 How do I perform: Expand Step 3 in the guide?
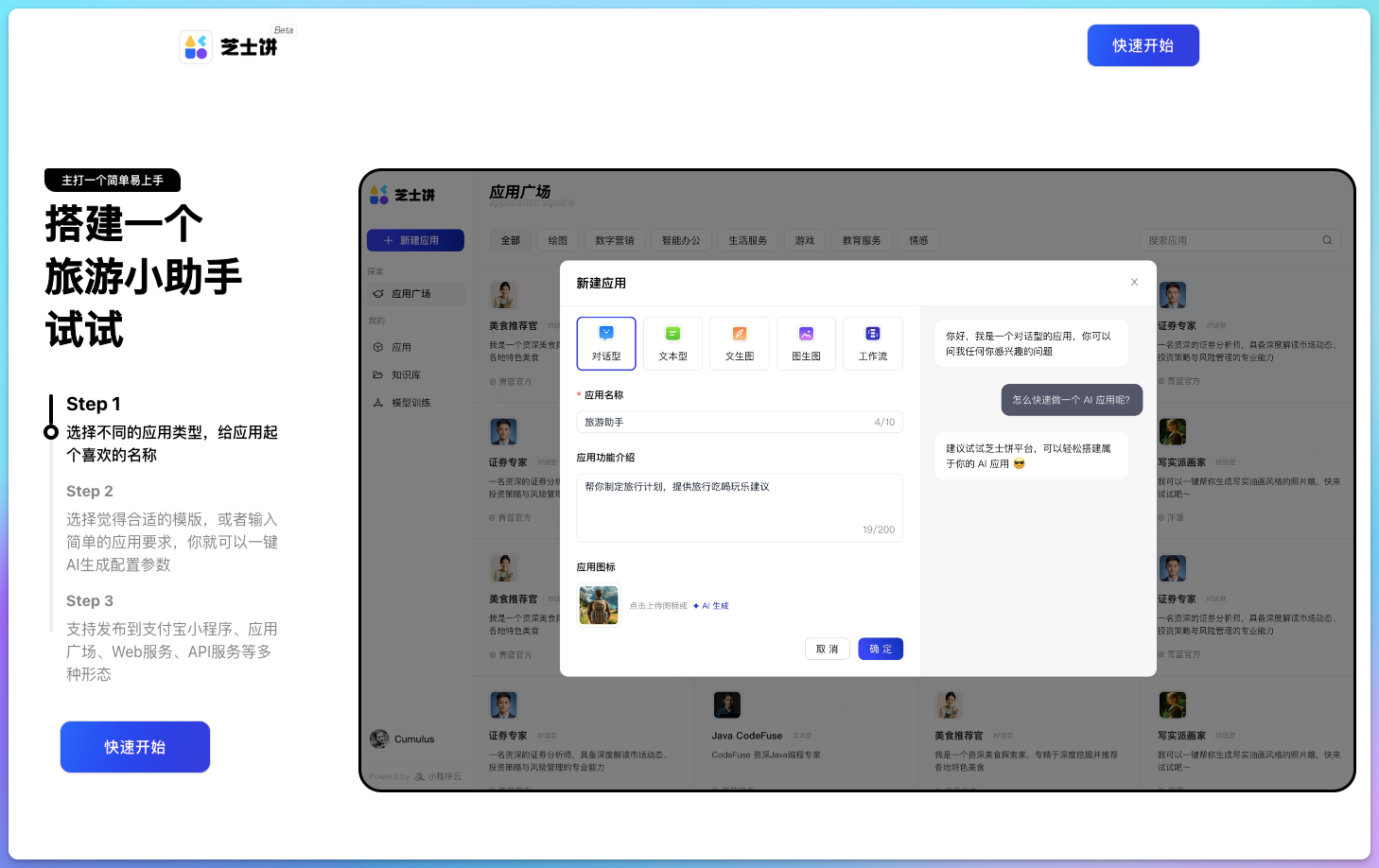click(90, 601)
